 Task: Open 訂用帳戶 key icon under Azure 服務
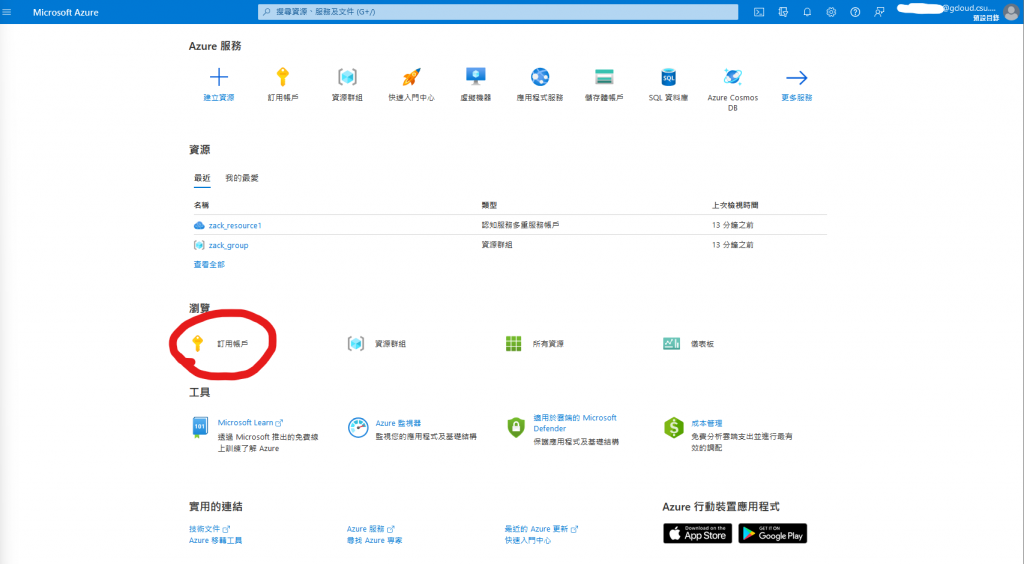(x=283, y=77)
